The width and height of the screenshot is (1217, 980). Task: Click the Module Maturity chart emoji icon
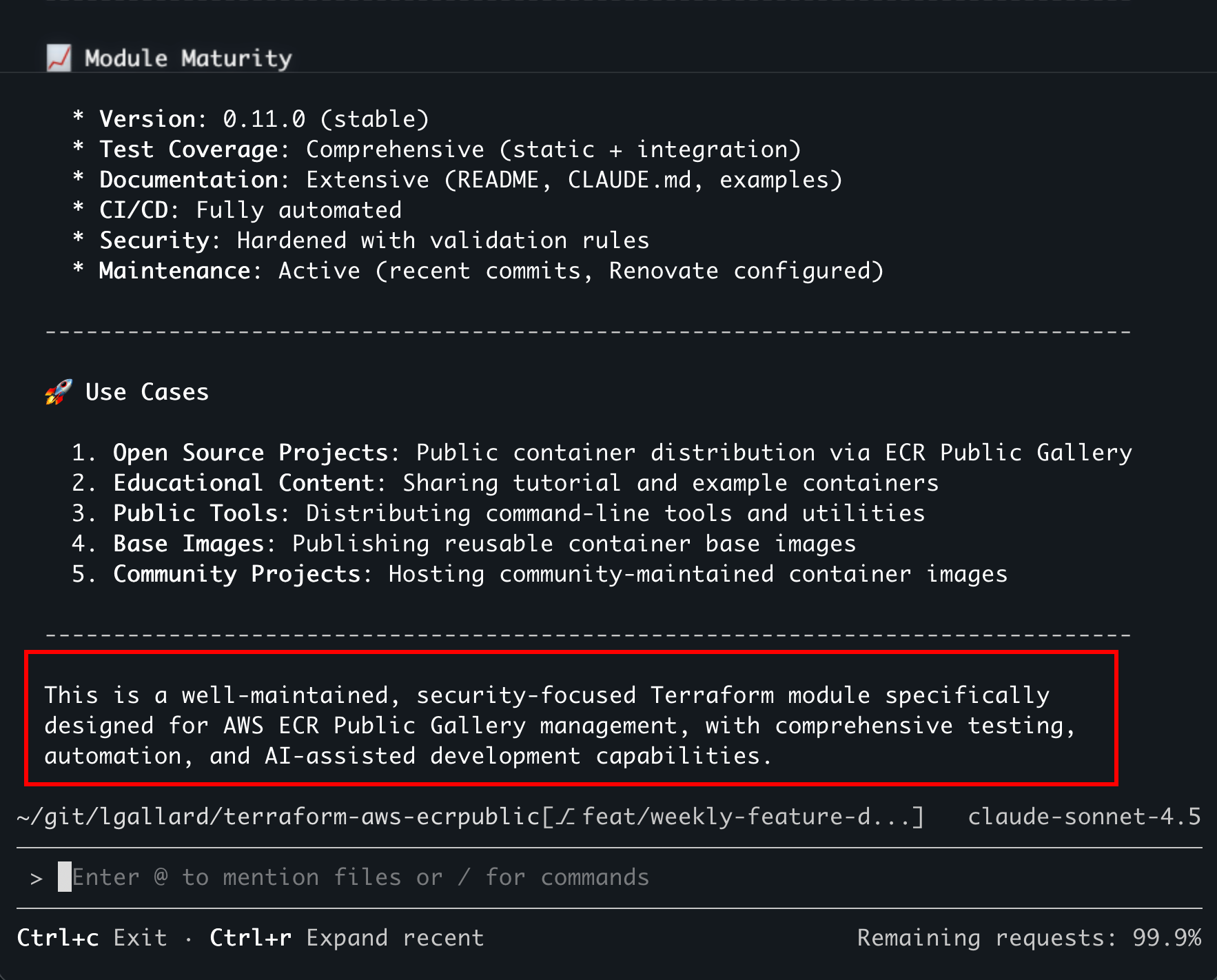coord(59,58)
